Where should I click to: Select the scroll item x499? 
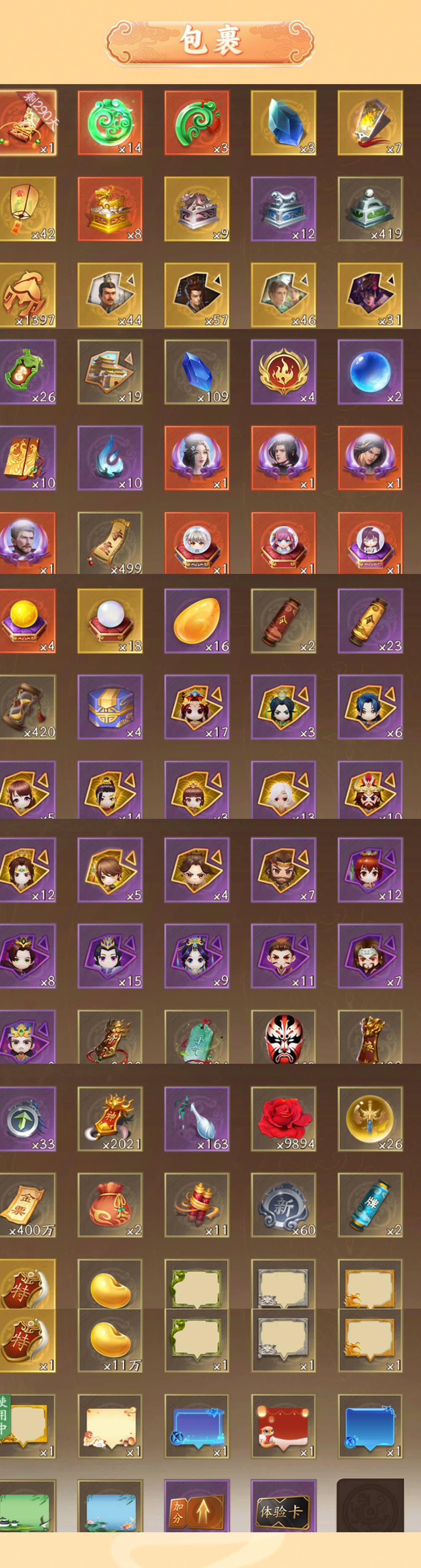[x=110, y=543]
